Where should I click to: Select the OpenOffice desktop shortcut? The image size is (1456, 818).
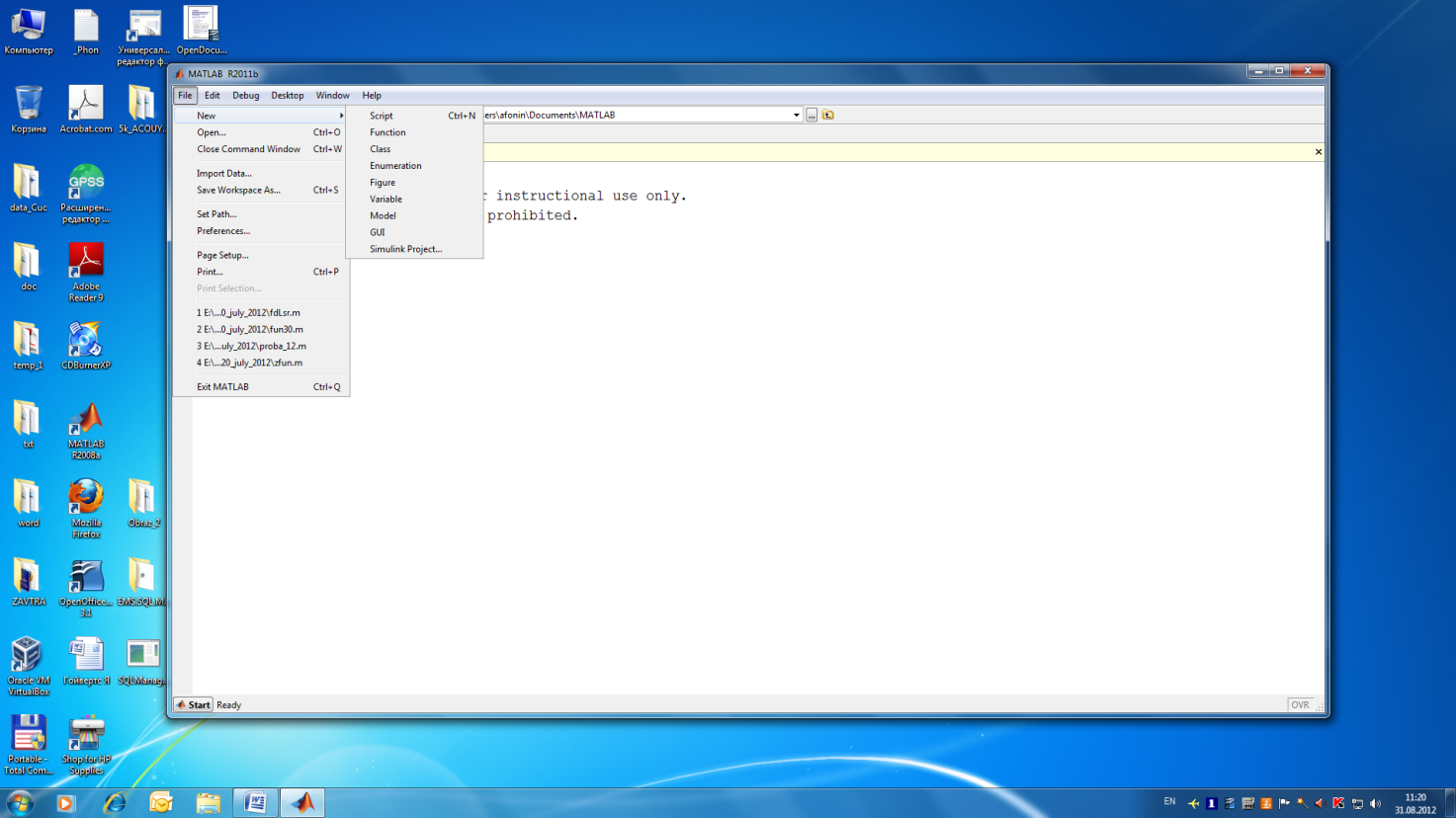[86, 587]
